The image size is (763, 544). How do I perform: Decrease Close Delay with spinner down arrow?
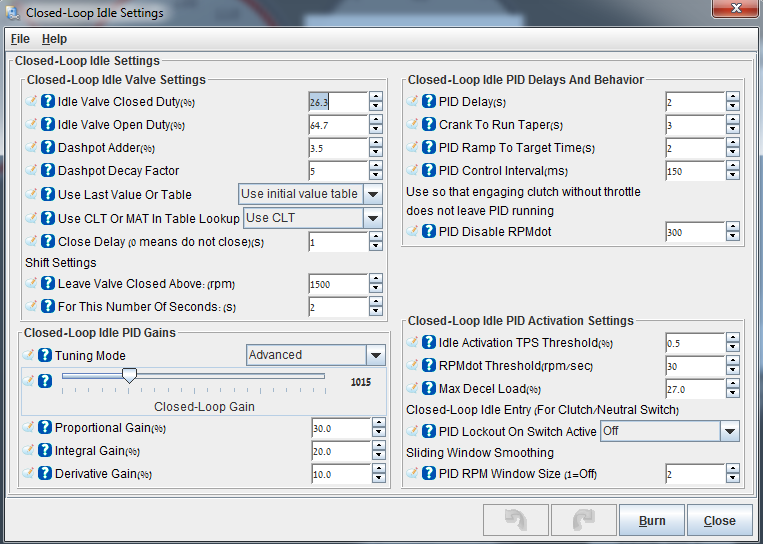[376, 247]
